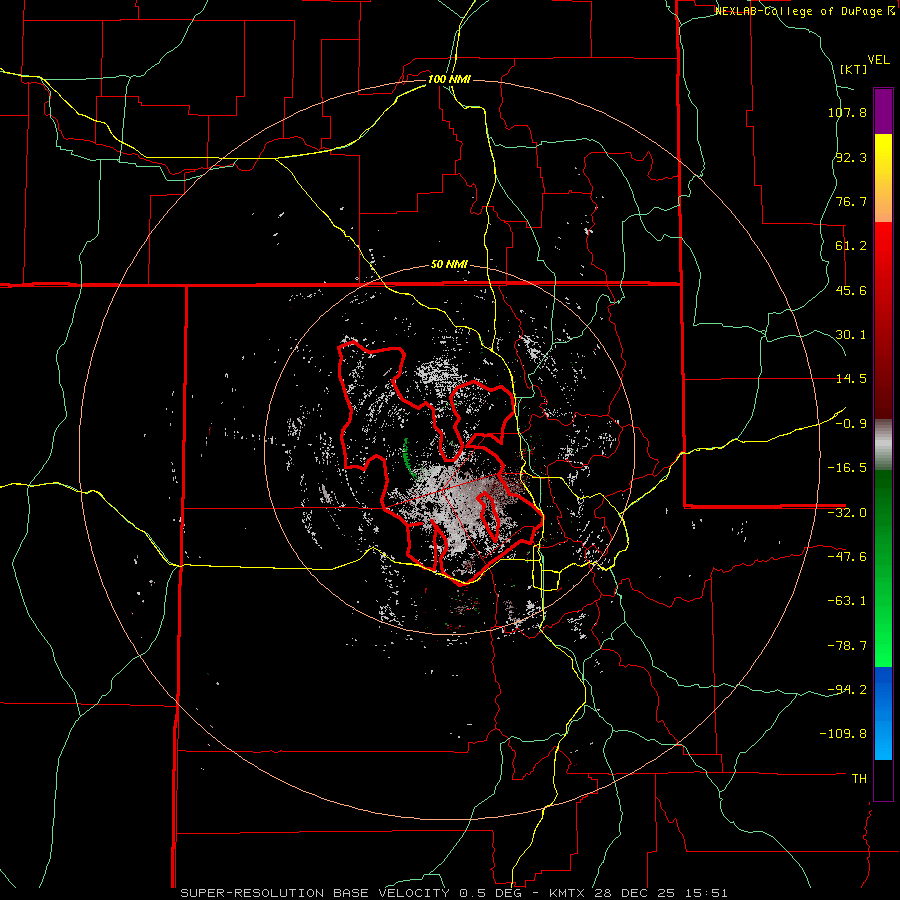Image resolution: width=900 pixels, height=900 pixels.
Task: Click the 107.8 legend value
Action: 847,112
